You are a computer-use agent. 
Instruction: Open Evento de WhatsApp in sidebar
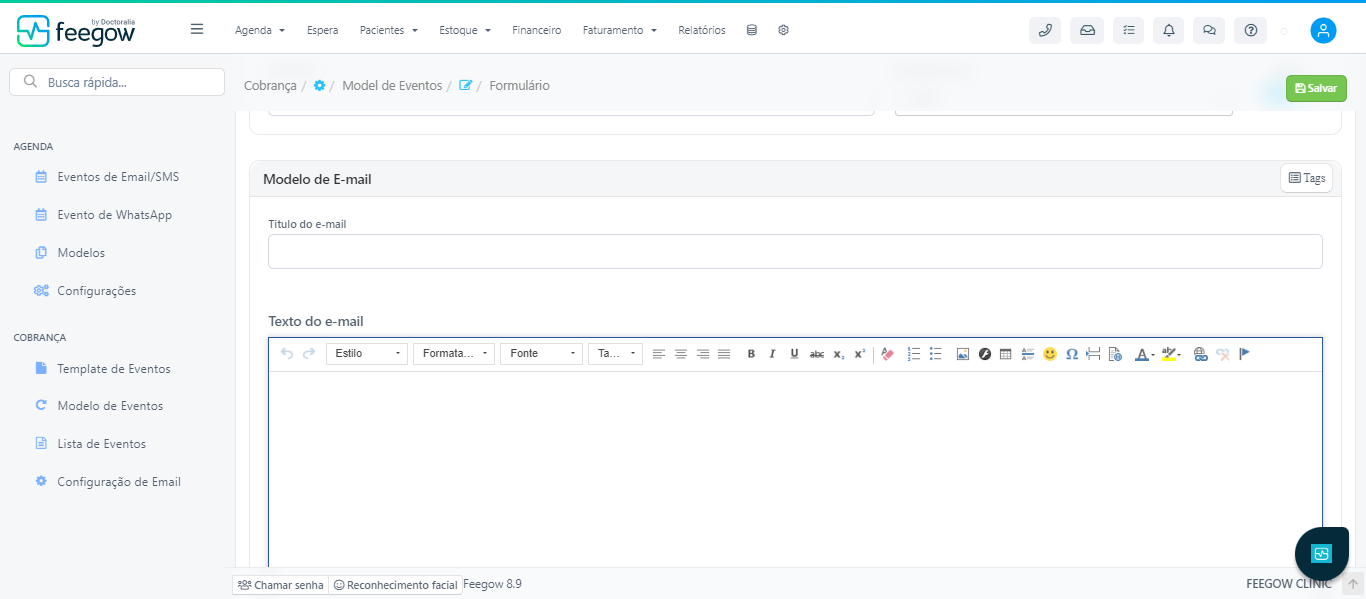tap(115, 215)
